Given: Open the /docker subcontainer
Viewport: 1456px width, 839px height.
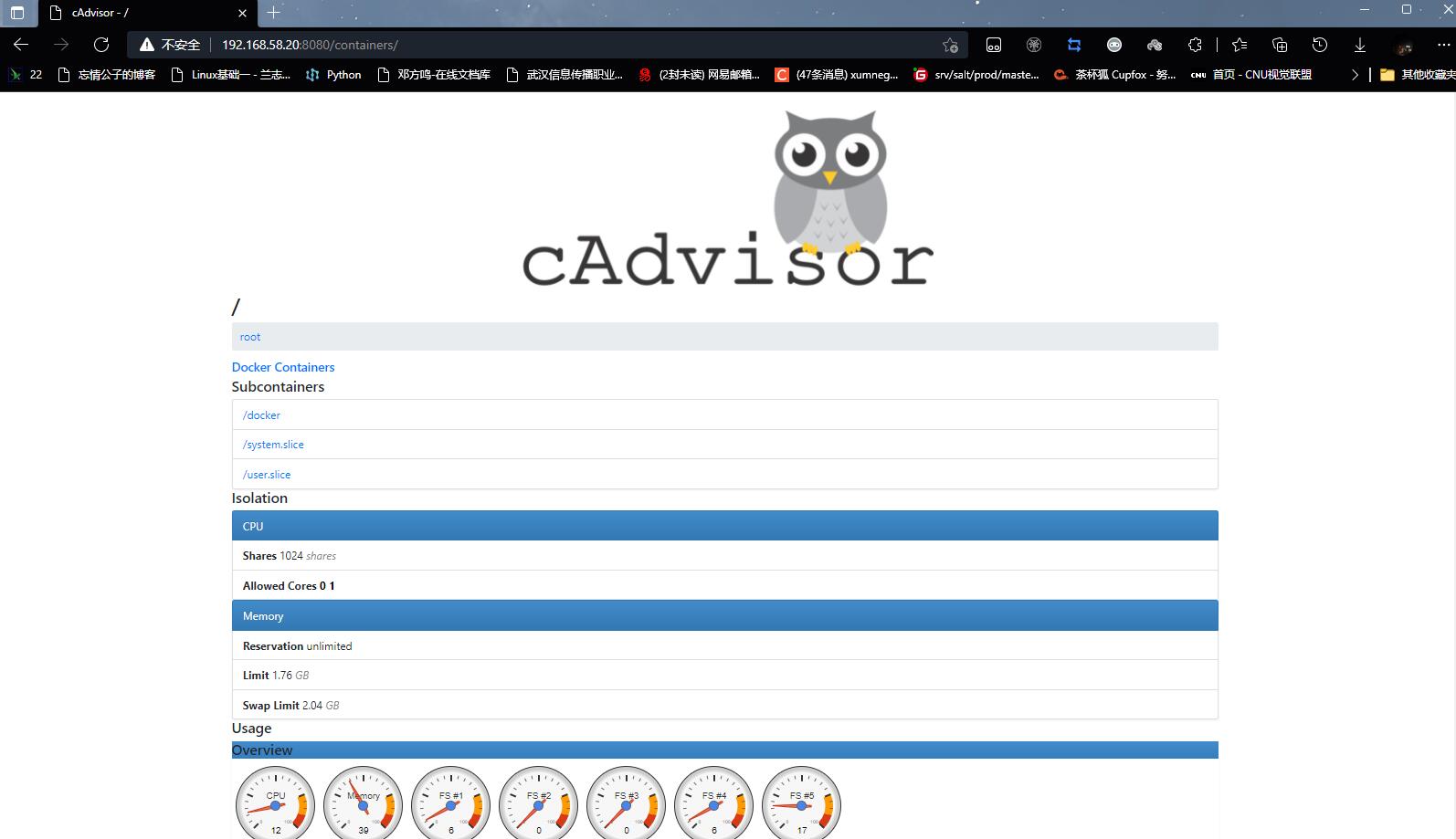Looking at the screenshot, I should pos(261,415).
